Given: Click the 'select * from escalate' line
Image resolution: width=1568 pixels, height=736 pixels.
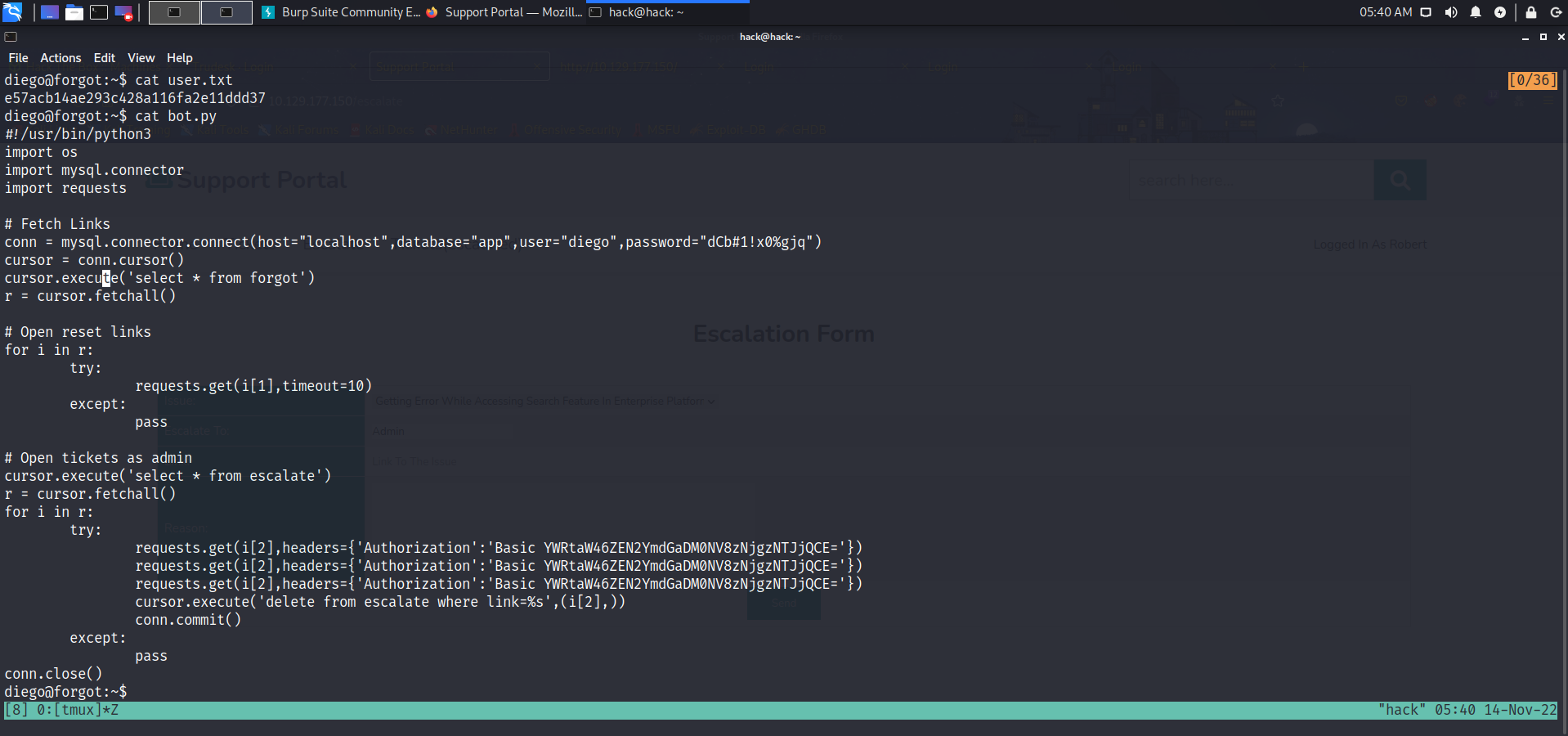Looking at the screenshot, I should tap(168, 476).
